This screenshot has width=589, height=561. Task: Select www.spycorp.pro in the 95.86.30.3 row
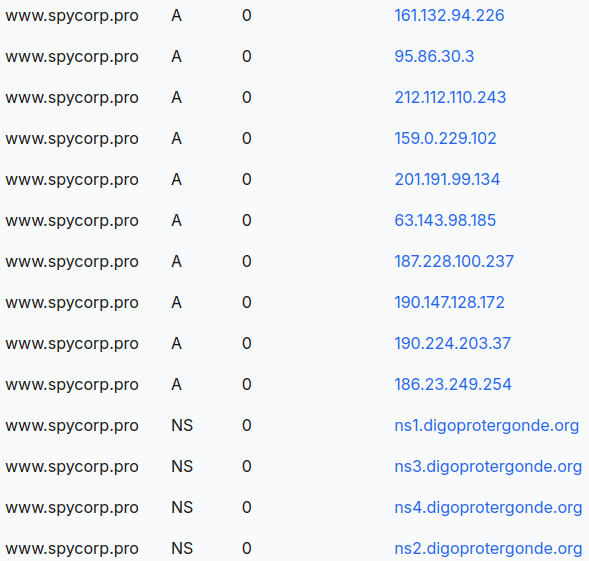[x=72, y=57]
